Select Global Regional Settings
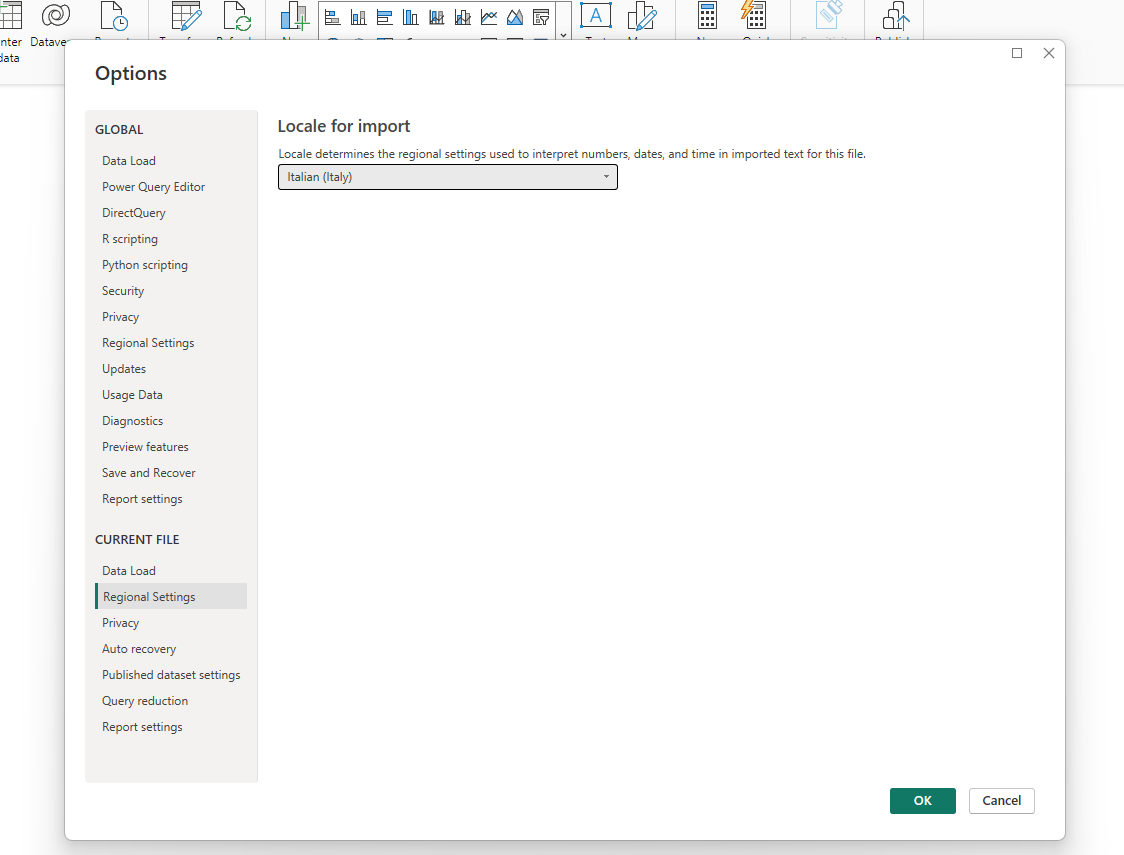 [x=148, y=343]
